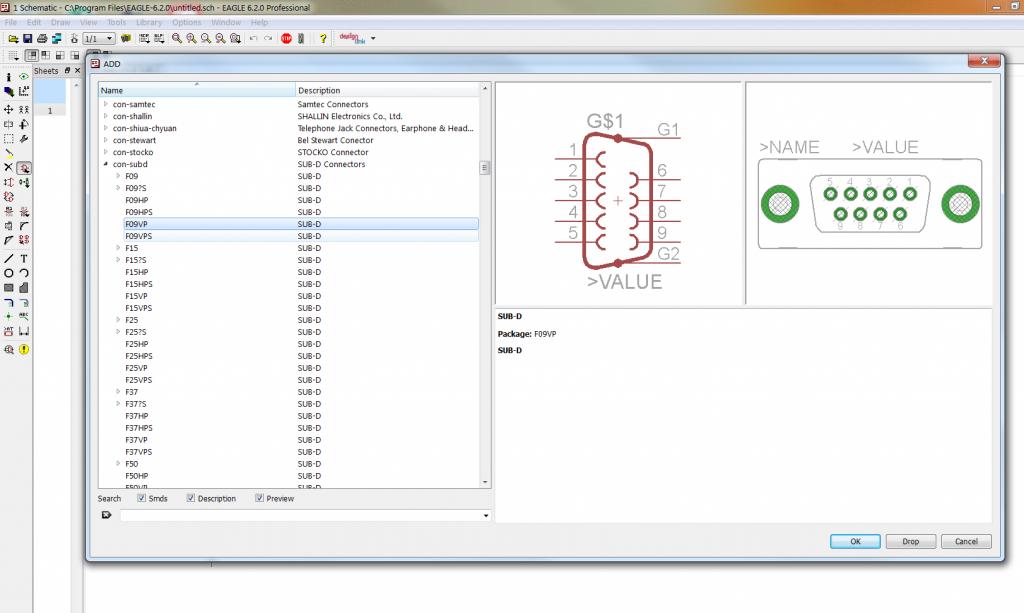1024x613 pixels.
Task: Click the Print icon in toolbar
Action: tap(42, 38)
